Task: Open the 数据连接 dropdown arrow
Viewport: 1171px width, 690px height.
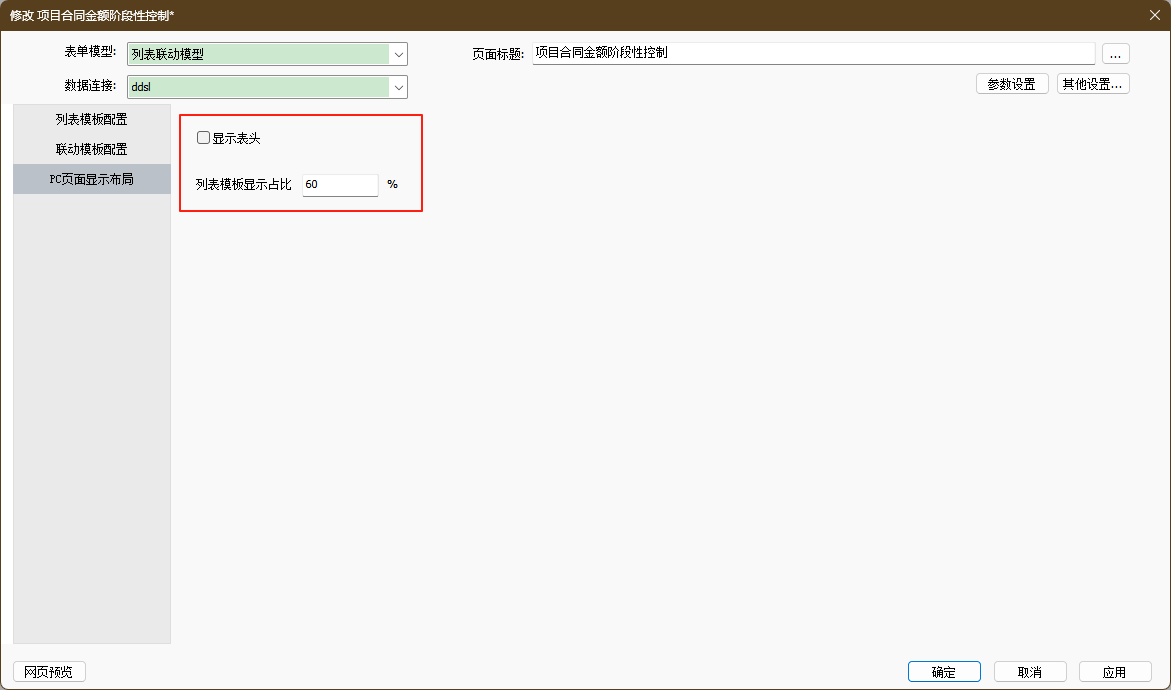Action: click(x=399, y=87)
